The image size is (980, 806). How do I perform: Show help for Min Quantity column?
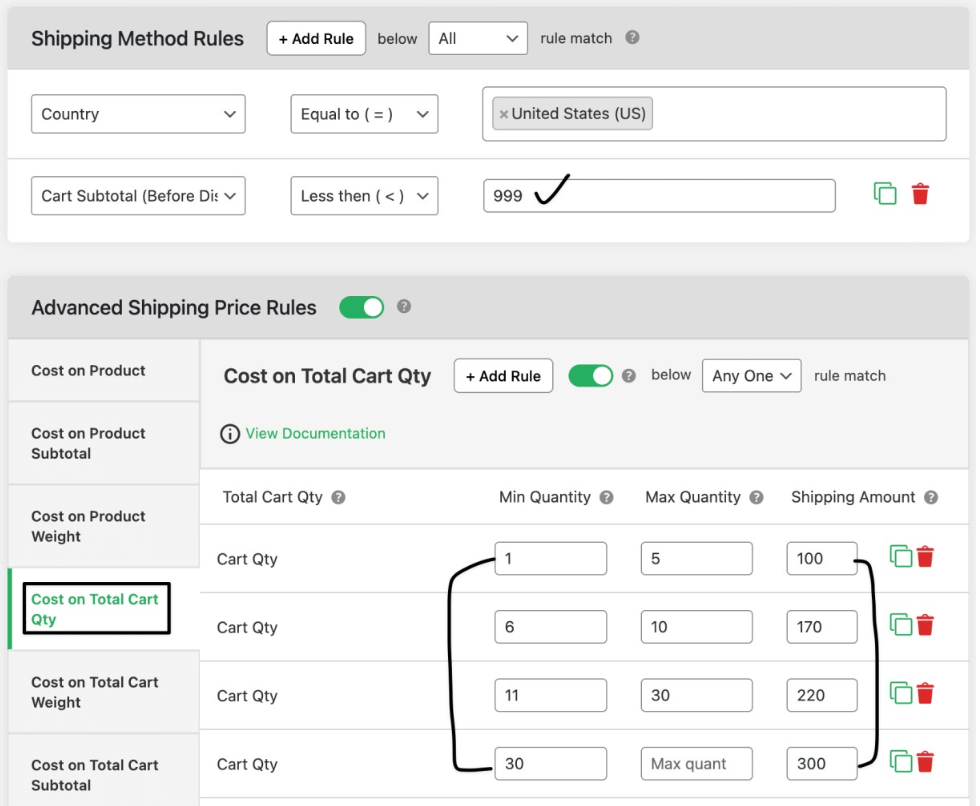click(606, 497)
